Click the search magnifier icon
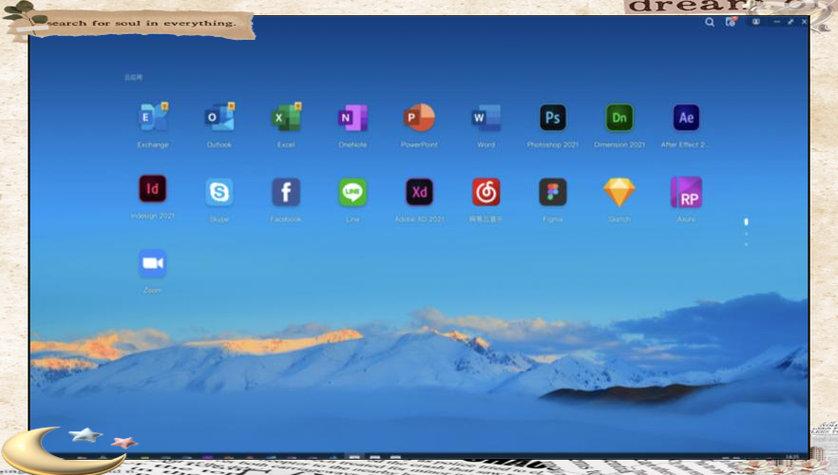This screenshot has height=475, width=838. [x=710, y=22]
